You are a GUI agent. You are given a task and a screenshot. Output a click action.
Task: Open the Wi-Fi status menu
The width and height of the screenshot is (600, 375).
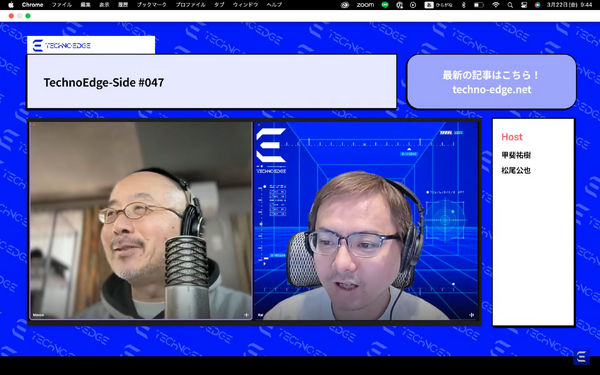pyautogui.click(x=496, y=5)
